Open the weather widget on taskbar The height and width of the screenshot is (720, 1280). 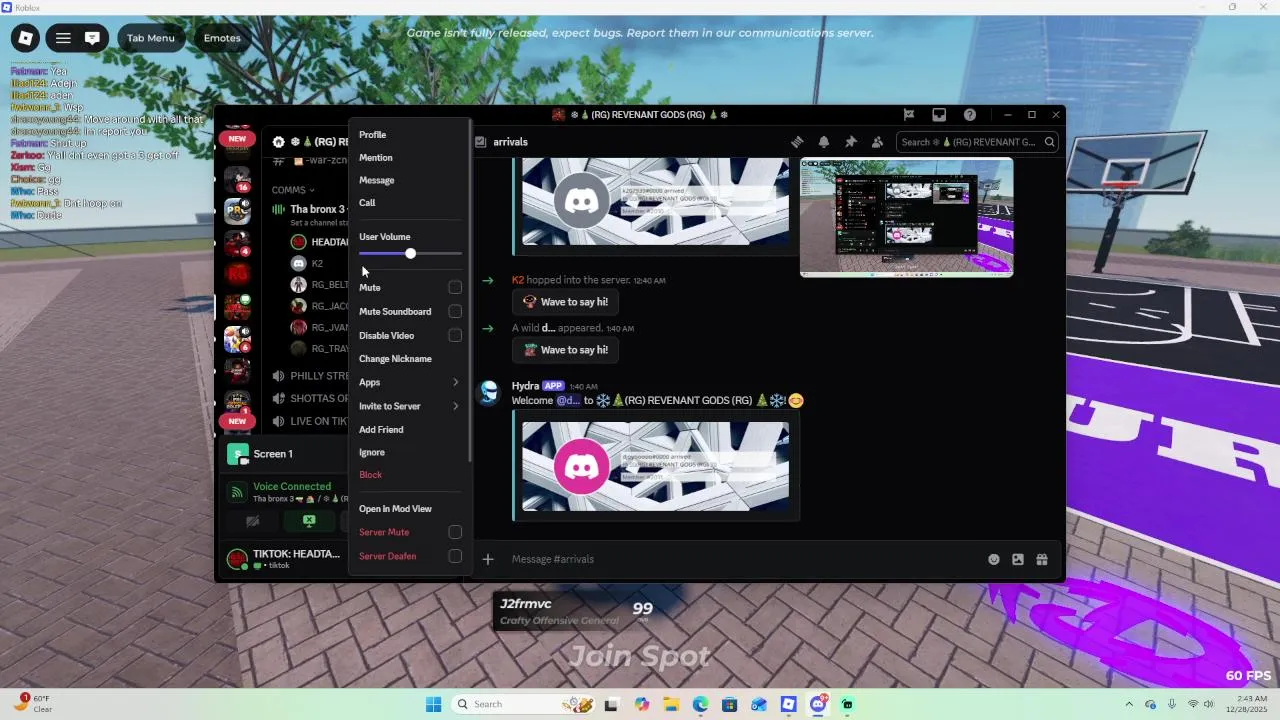pyautogui.click(x=32, y=704)
